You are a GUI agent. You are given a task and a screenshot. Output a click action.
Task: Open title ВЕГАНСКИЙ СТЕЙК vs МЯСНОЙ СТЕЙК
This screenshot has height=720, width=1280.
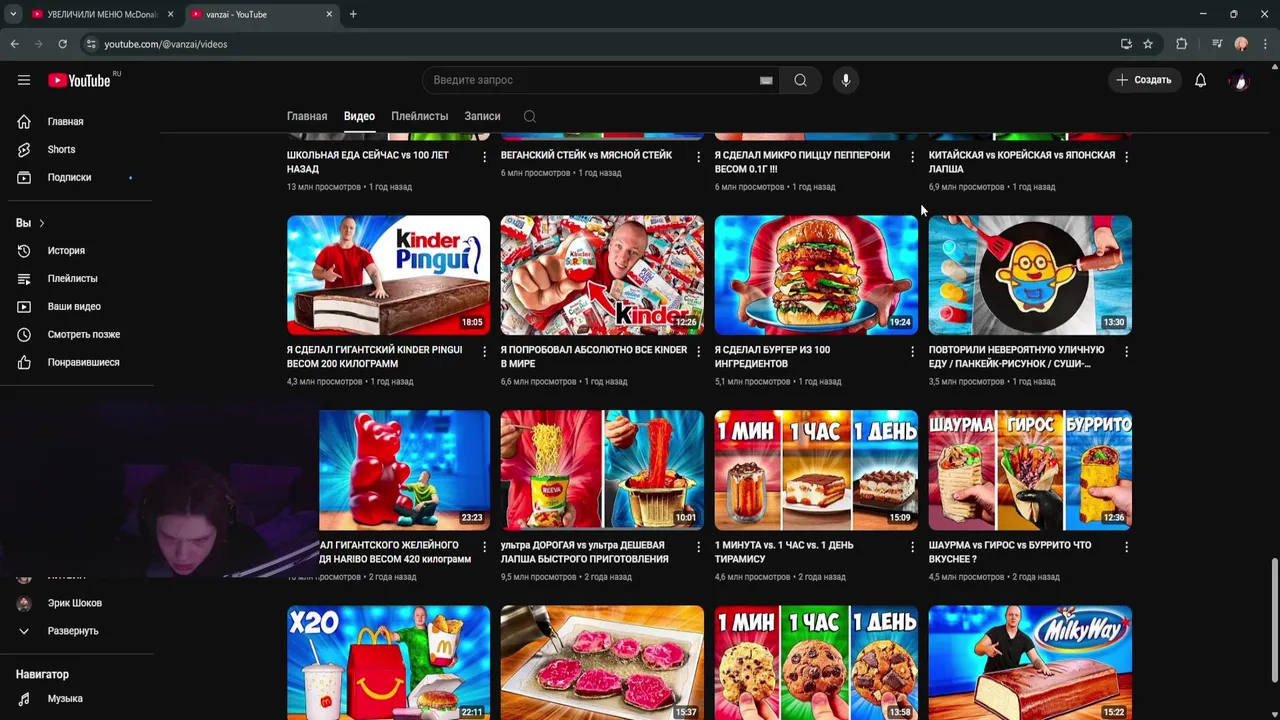click(x=586, y=155)
